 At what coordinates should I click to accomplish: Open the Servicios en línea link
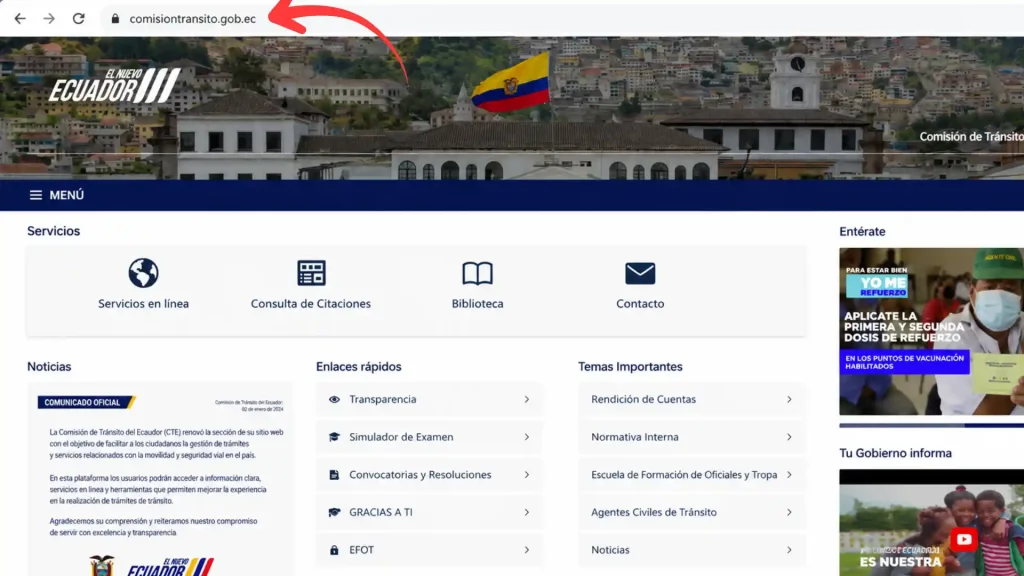pos(143,304)
